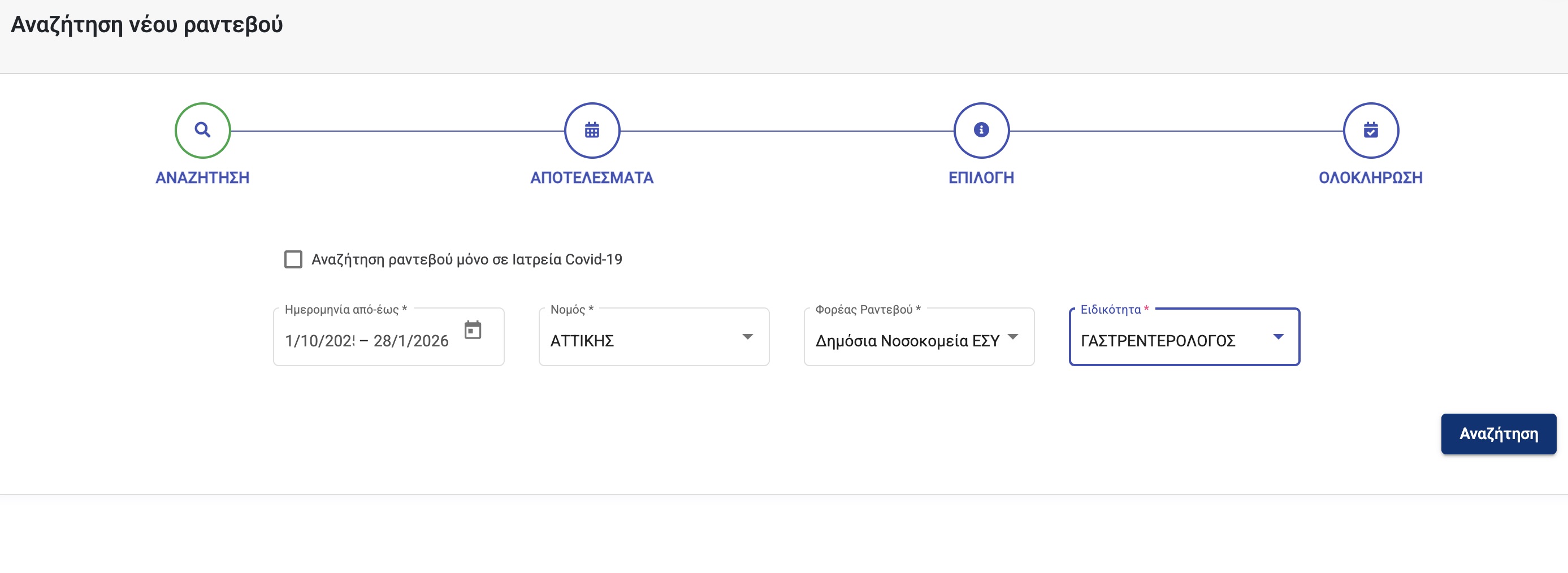Select the ΕΠΙΛΟΓΗ step label
Screen dimensions: 1568x573
click(x=981, y=177)
